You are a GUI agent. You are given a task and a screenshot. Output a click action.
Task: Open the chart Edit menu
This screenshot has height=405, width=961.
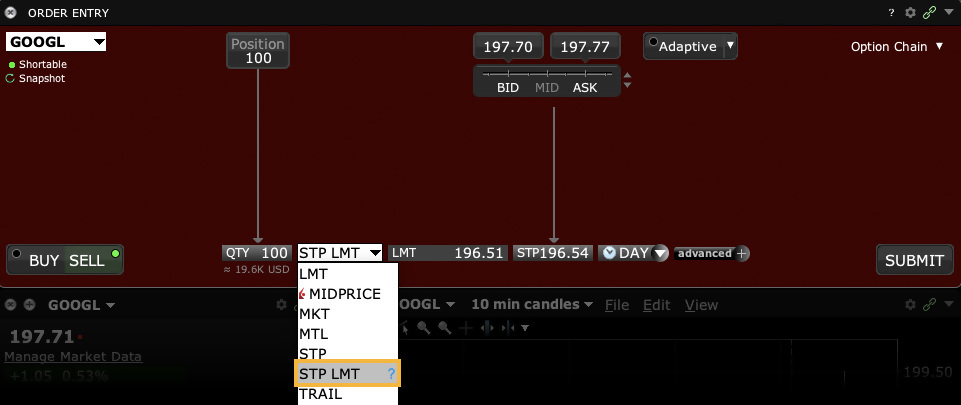(656, 305)
